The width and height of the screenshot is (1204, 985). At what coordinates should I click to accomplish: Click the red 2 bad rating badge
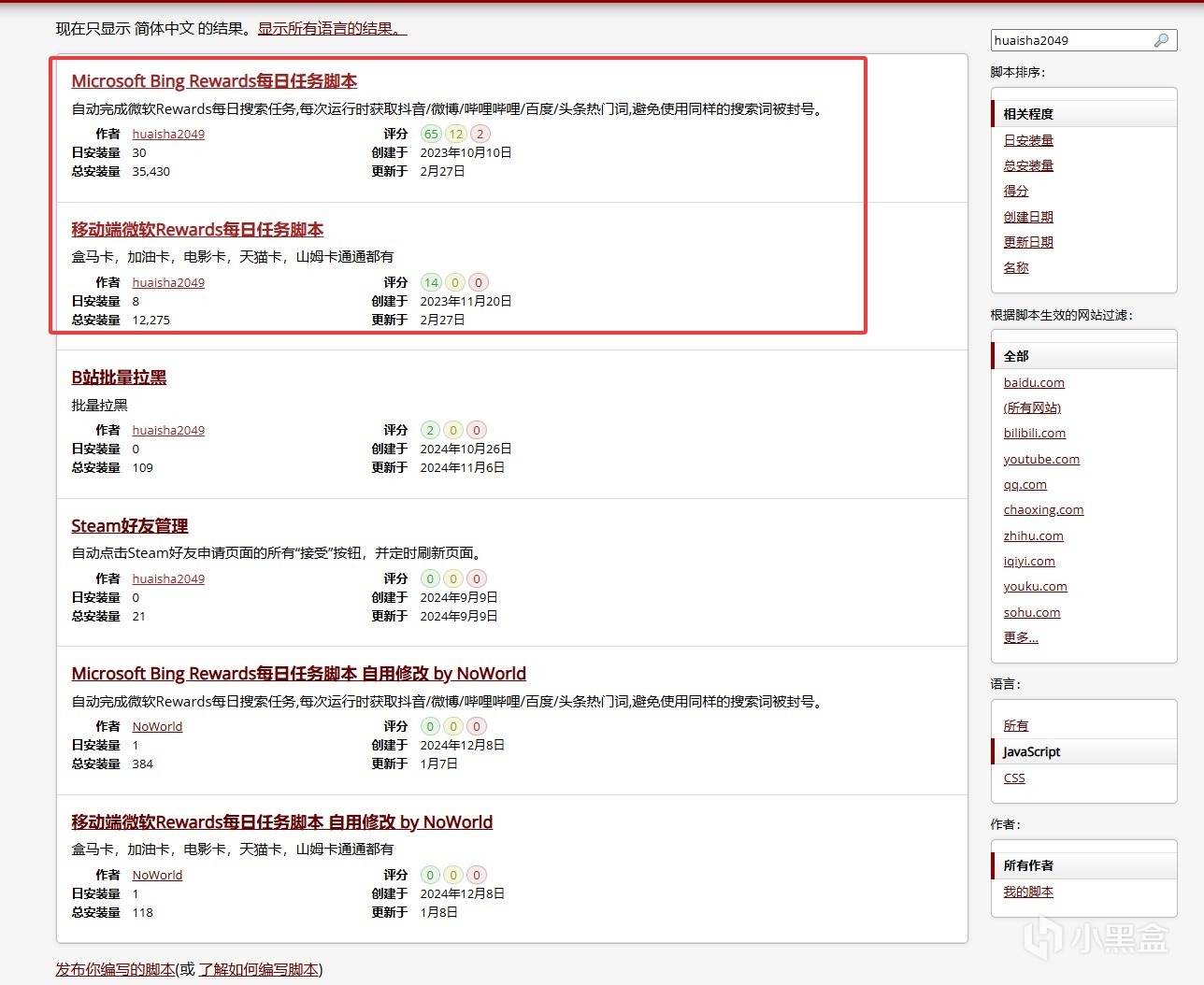(x=480, y=134)
